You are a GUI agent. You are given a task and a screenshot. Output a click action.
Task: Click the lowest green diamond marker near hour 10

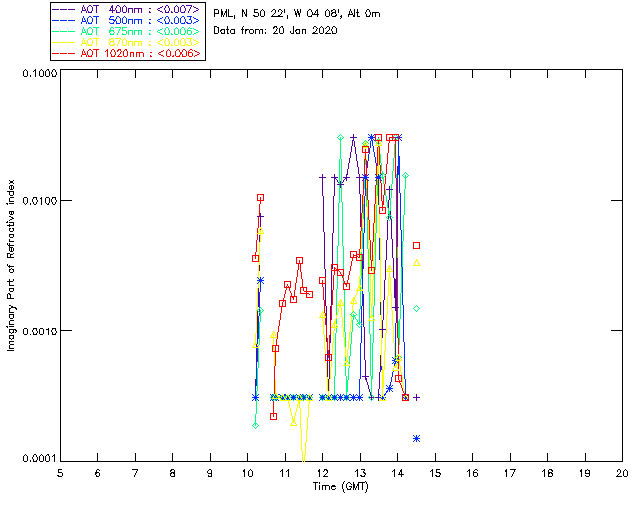[x=256, y=425]
